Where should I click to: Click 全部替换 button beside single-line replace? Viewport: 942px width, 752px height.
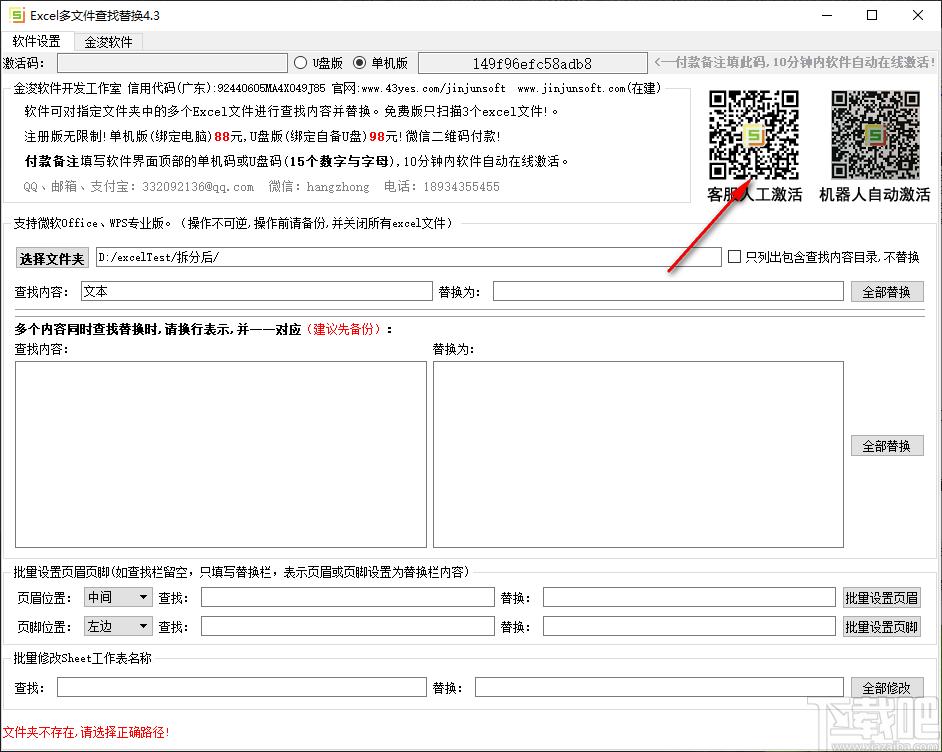[887, 292]
